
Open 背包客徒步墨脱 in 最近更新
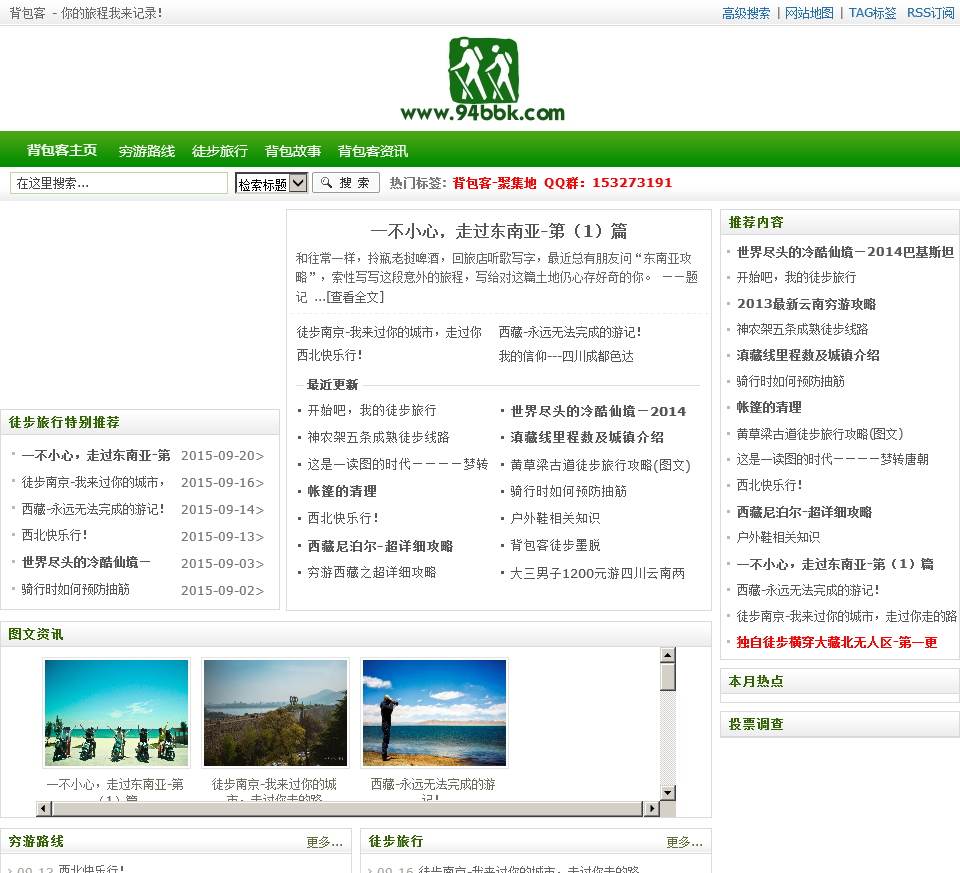click(x=555, y=545)
